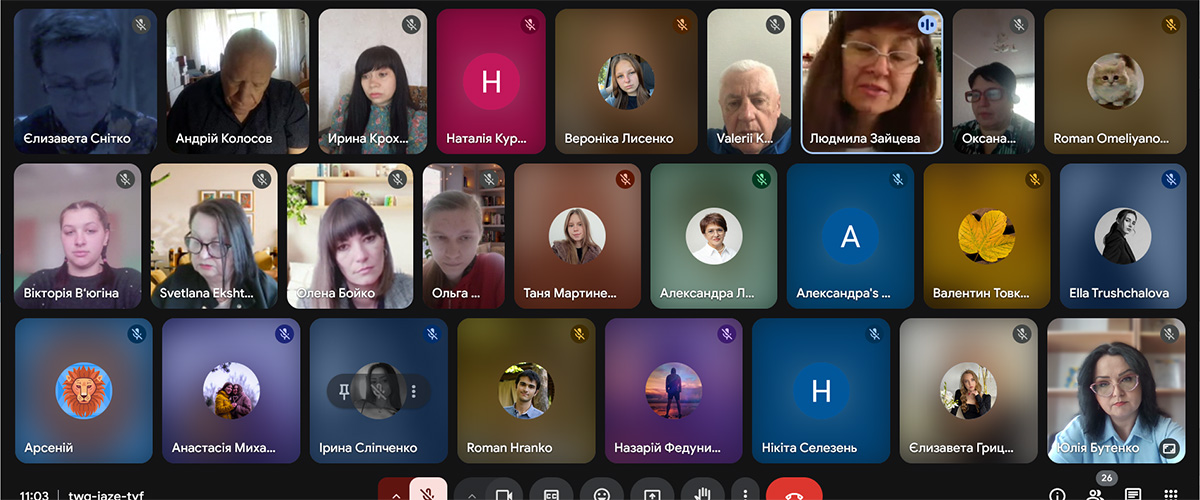The height and width of the screenshot is (500, 1200).
Task: Select Олена Бойко video tile
Action: (350, 236)
